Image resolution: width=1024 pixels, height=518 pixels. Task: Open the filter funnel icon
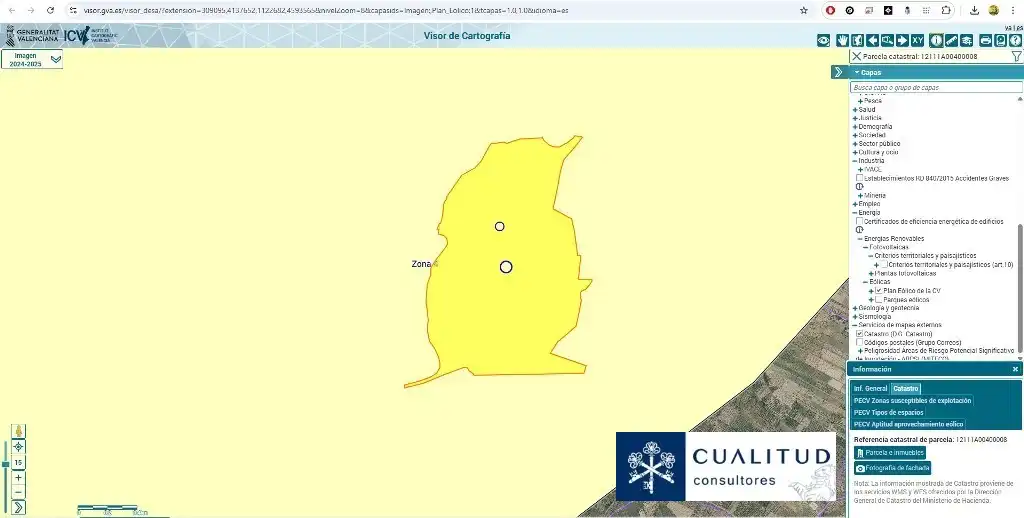coord(1016,57)
